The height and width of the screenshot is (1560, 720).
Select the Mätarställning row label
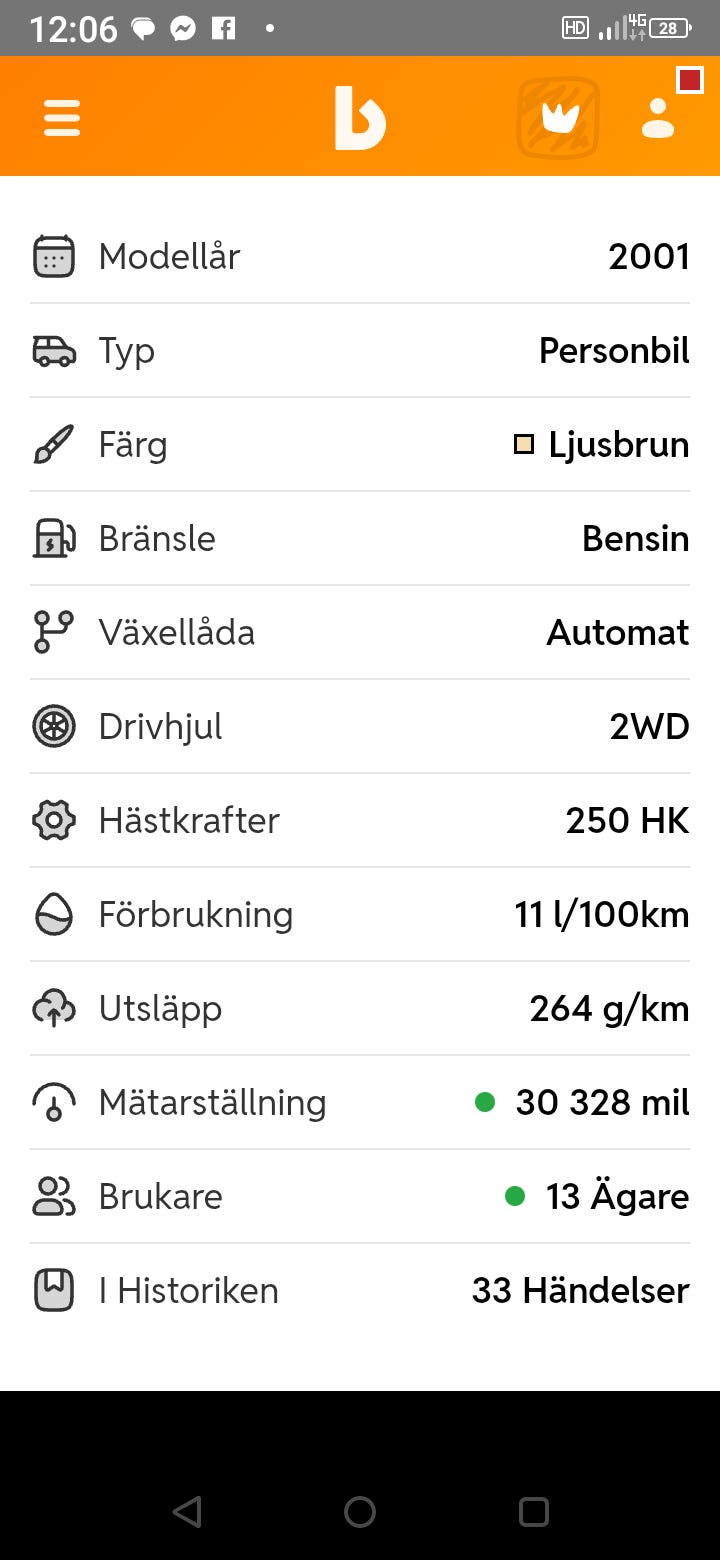click(x=212, y=1102)
